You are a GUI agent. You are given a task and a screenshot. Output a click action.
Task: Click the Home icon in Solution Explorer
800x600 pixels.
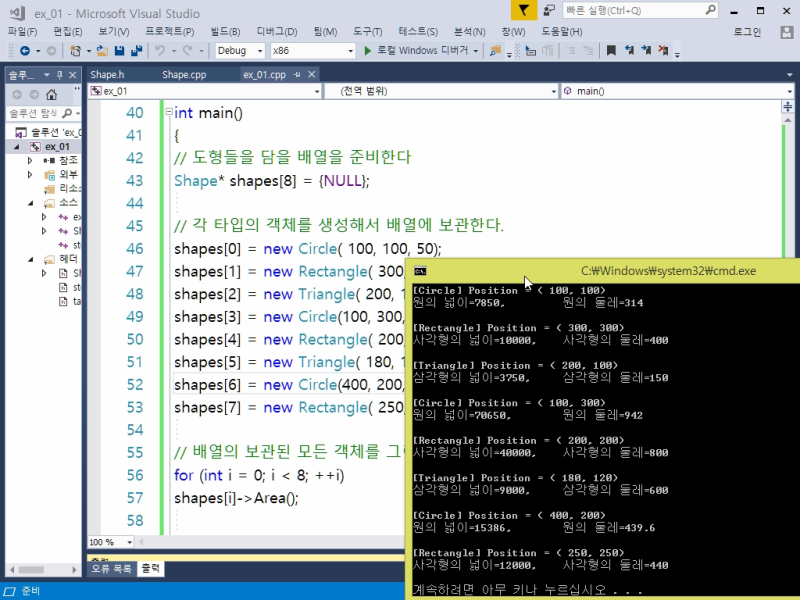pos(52,94)
